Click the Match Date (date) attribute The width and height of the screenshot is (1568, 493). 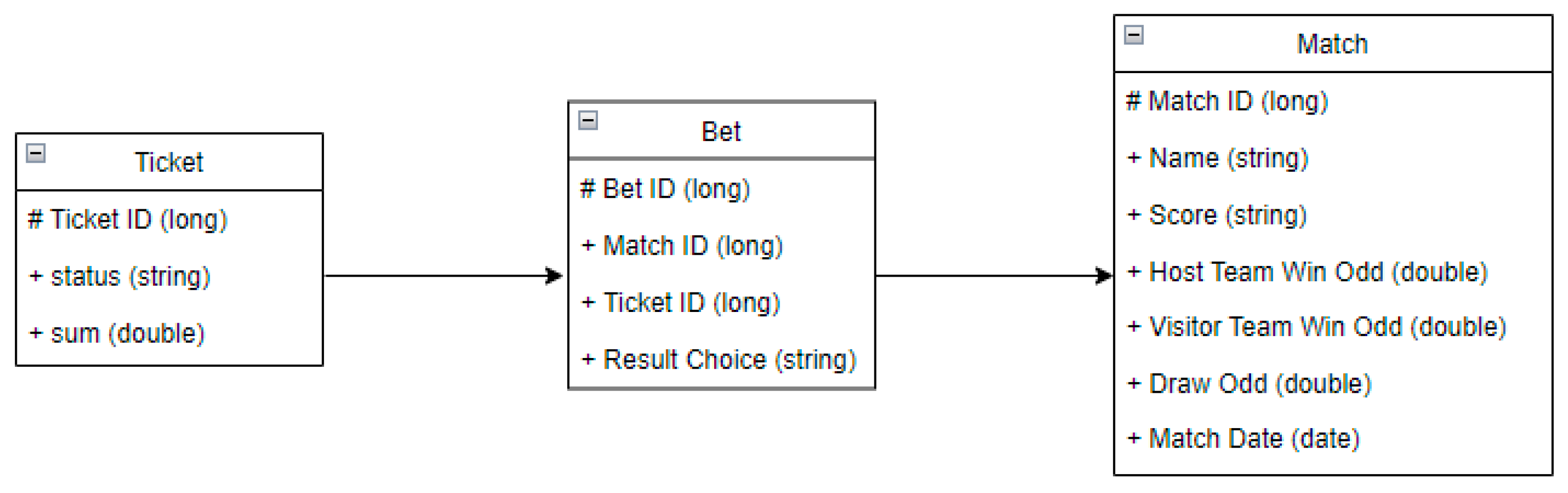(1243, 439)
